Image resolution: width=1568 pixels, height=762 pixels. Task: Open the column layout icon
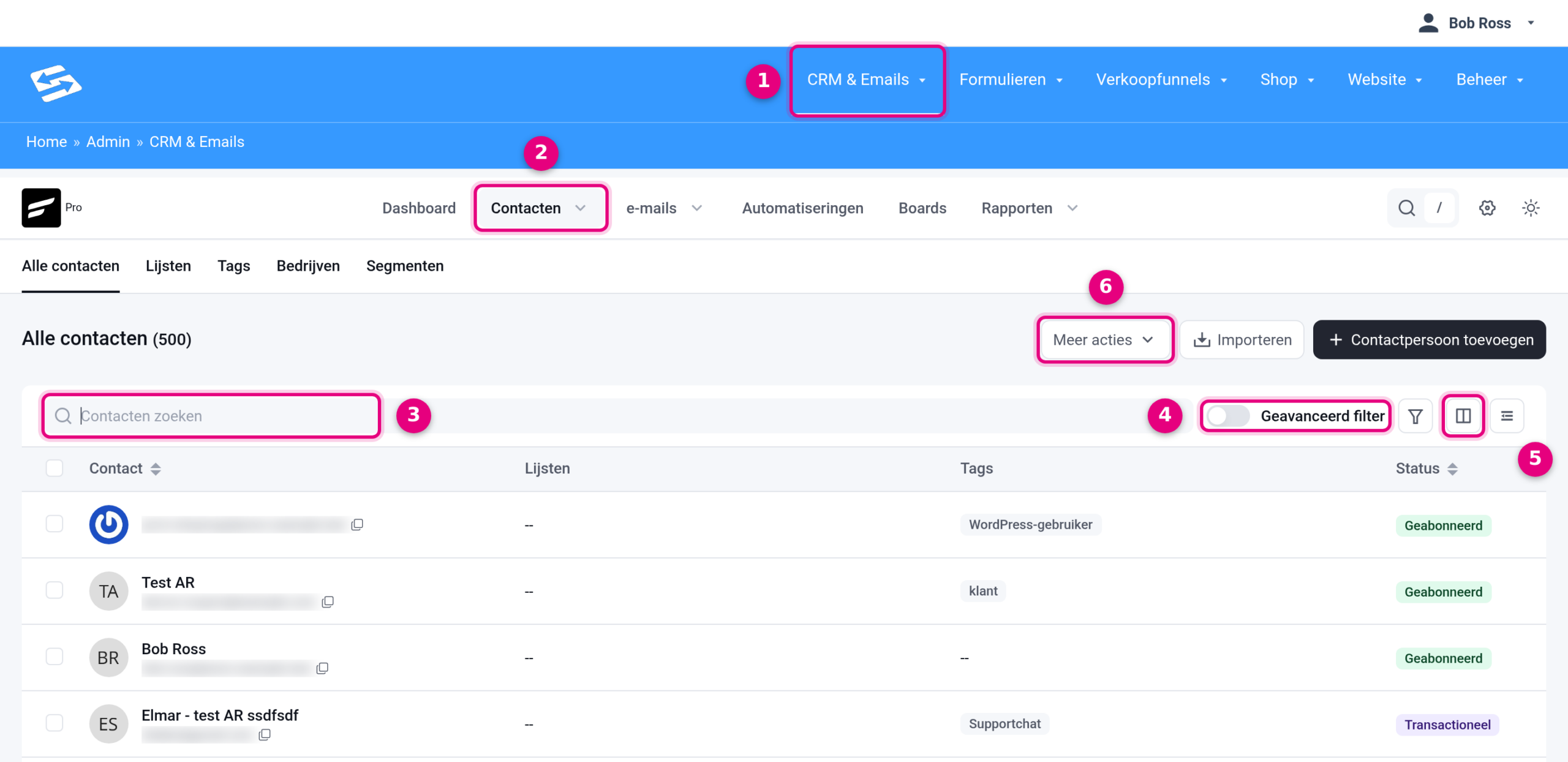point(1463,416)
